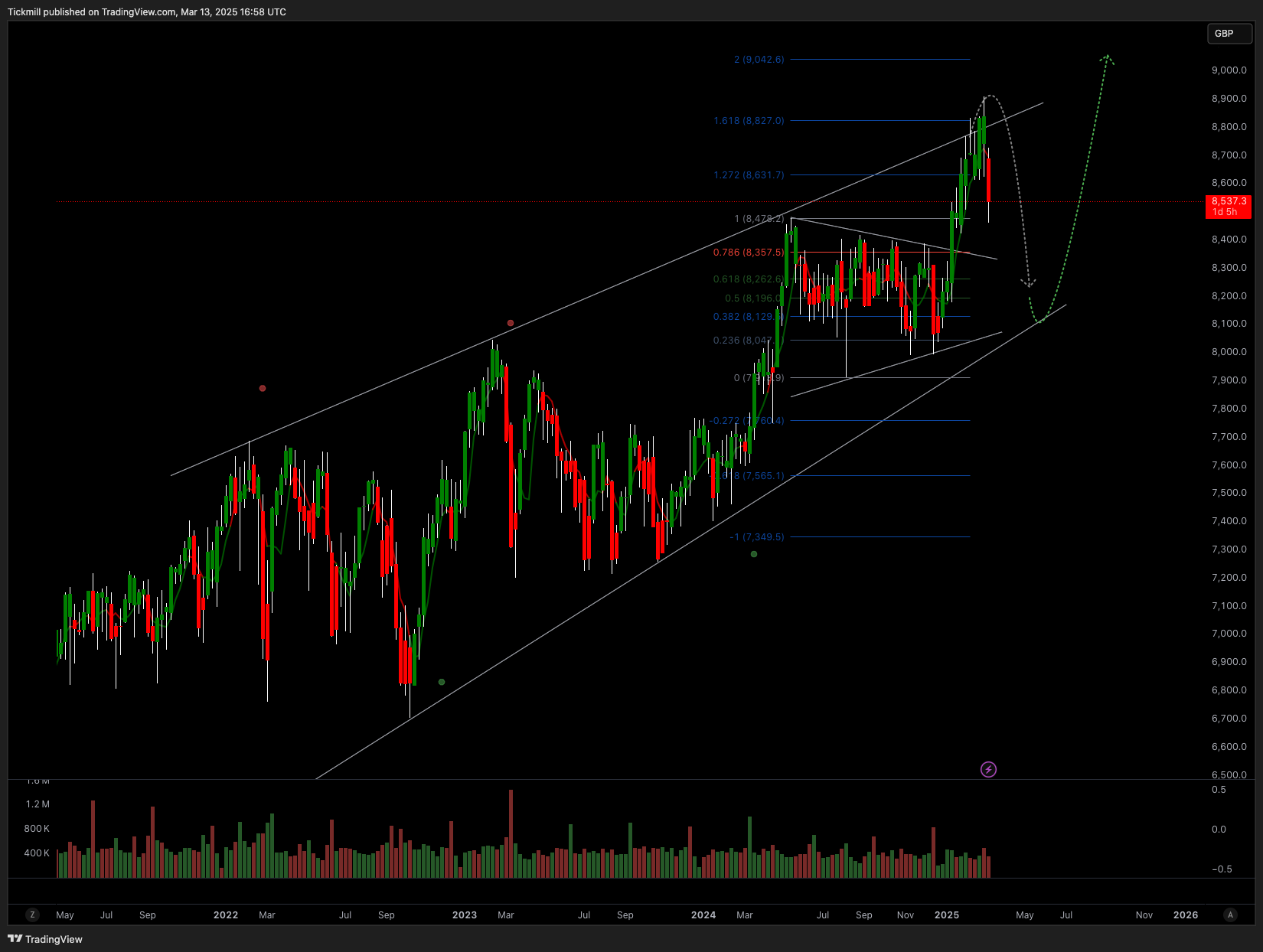Click the 2023 year label on time axis
Image resolution: width=1263 pixels, height=952 pixels.
pos(465,915)
